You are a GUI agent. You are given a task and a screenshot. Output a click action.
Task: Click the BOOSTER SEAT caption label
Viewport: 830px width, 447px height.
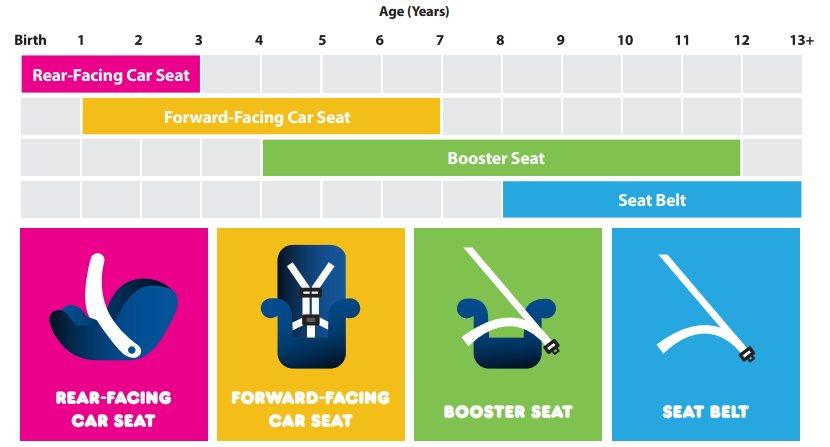point(508,412)
